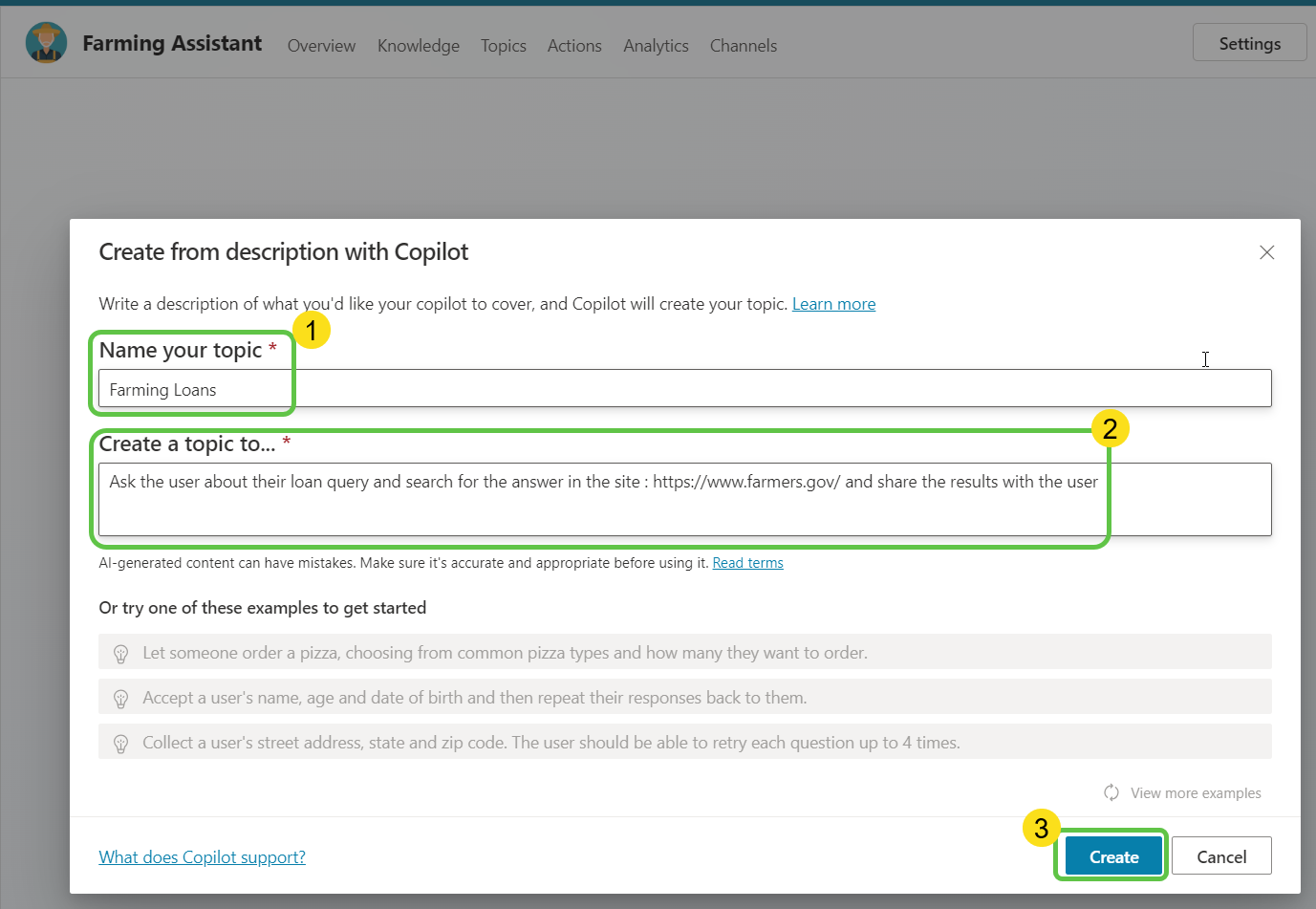The width and height of the screenshot is (1316, 909).
Task: Click the lightbulb icon beside name and age example
Action: (121, 699)
